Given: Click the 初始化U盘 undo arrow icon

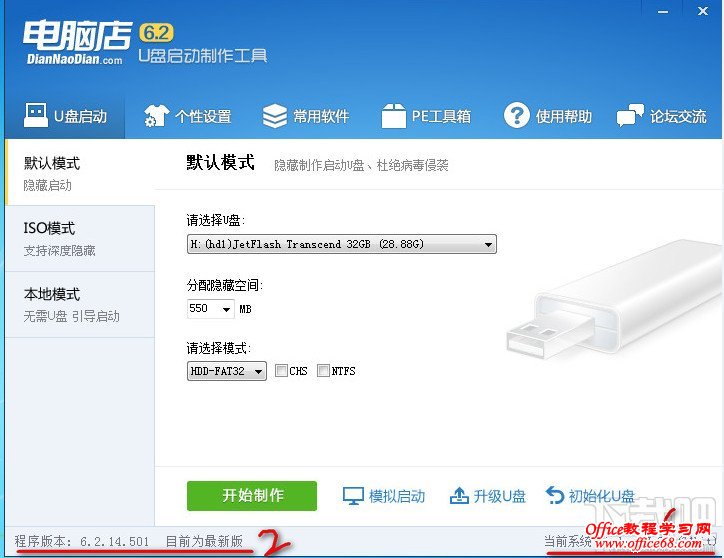Looking at the screenshot, I should (x=555, y=496).
